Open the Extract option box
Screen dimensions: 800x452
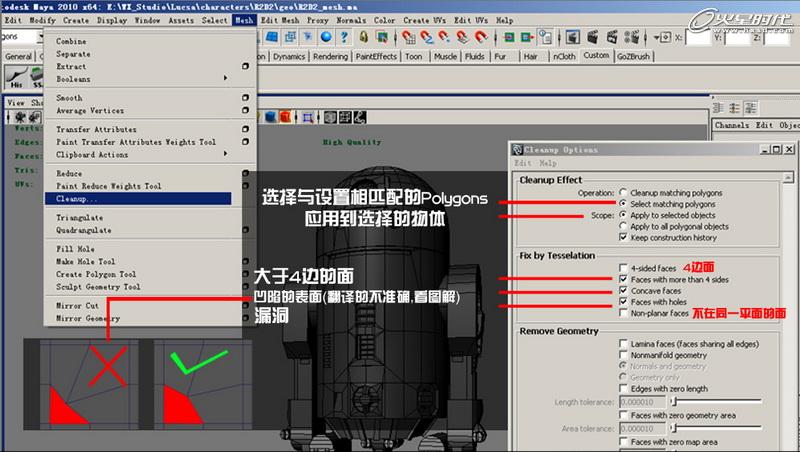[245, 66]
